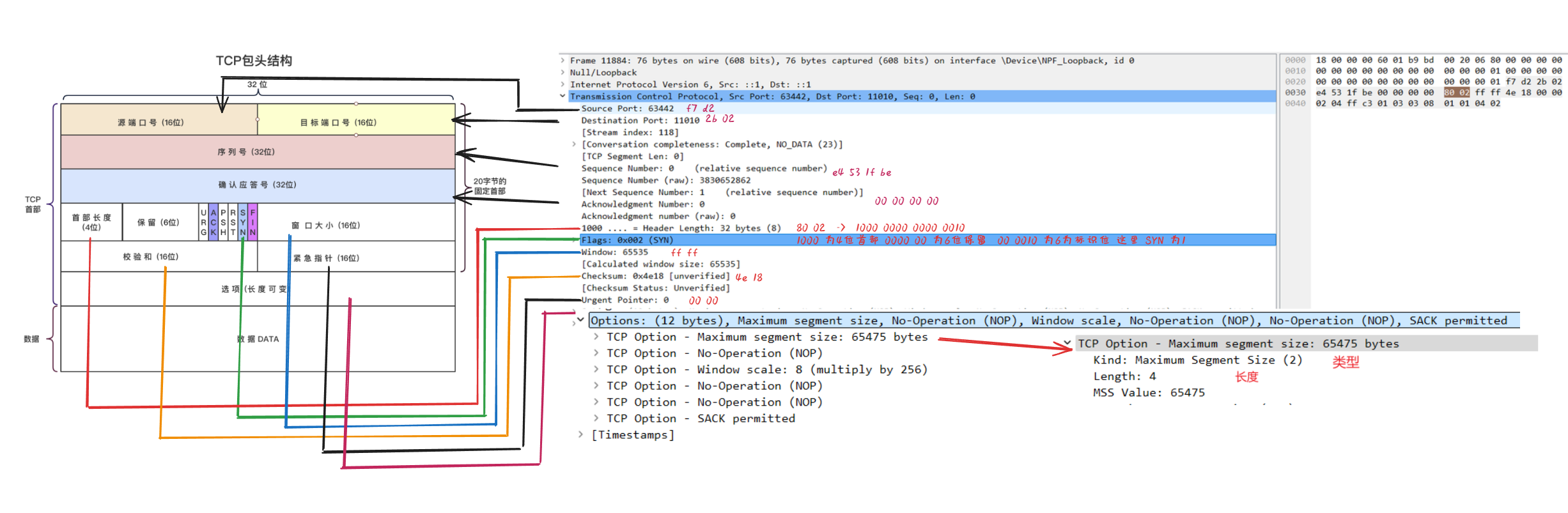
Task: Expand the Conversation completeness field
Action: [x=574, y=144]
